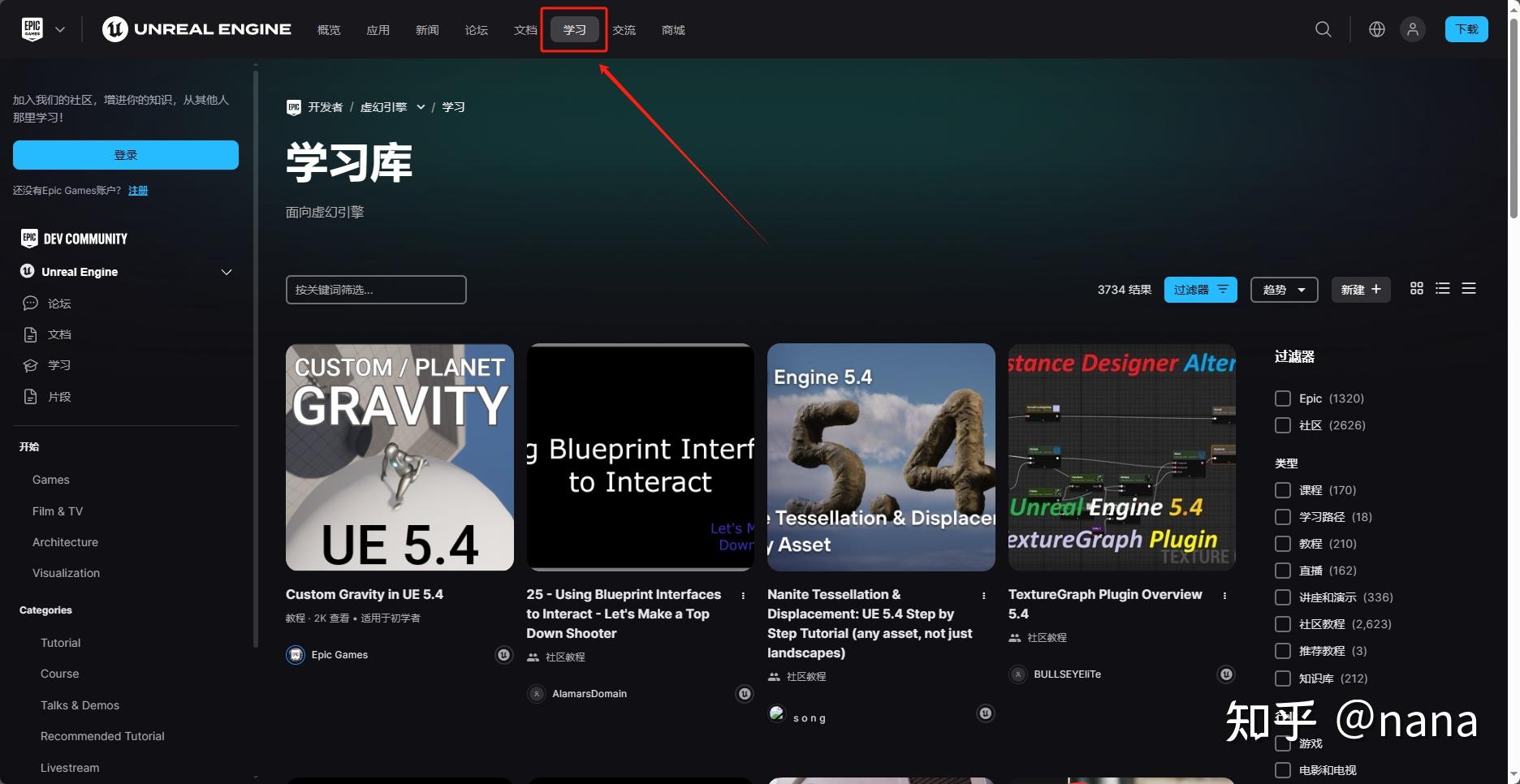
Task: Open the 论坛 nav menu item
Action: click(x=477, y=30)
